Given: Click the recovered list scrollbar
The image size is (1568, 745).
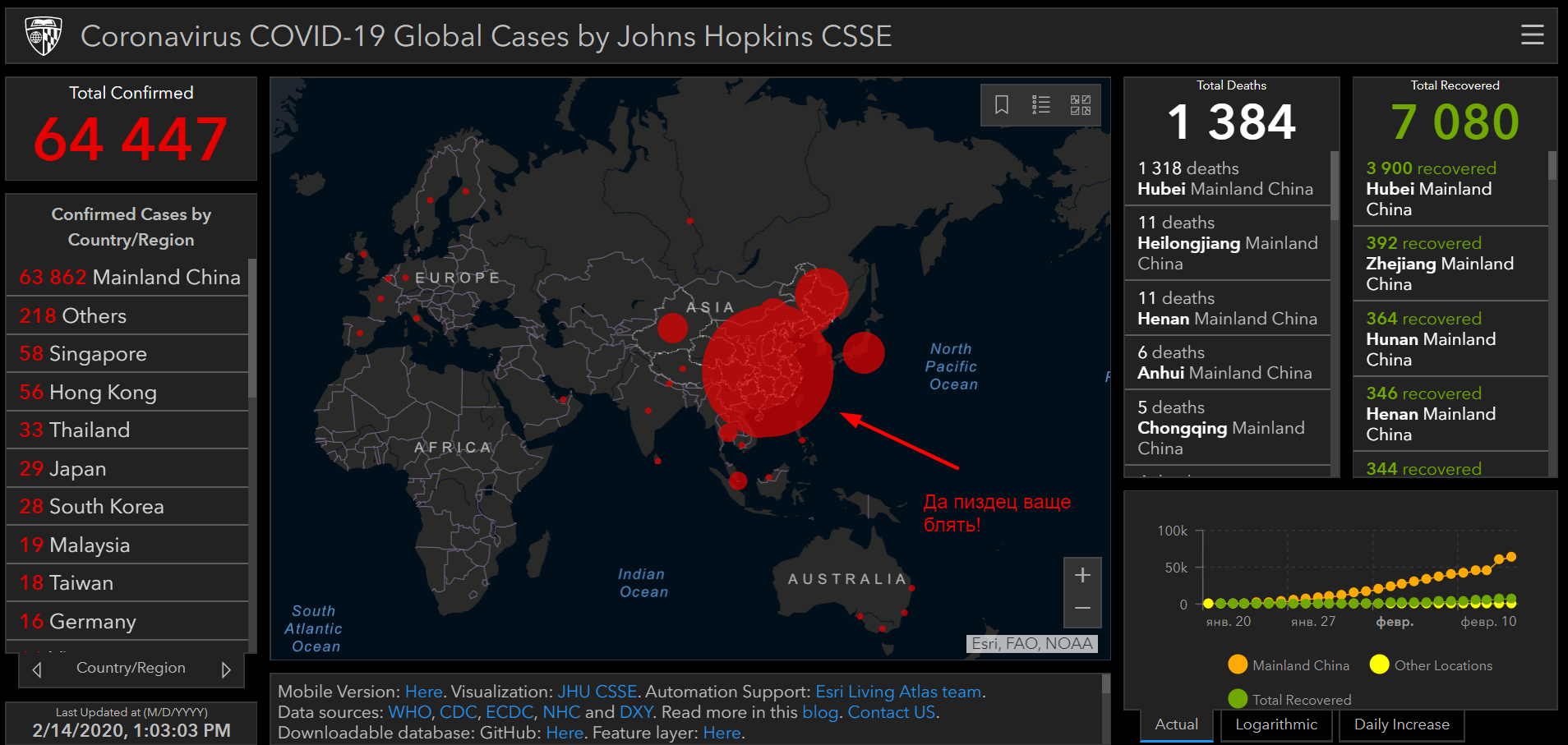Looking at the screenshot, I should click(x=1552, y=165).
